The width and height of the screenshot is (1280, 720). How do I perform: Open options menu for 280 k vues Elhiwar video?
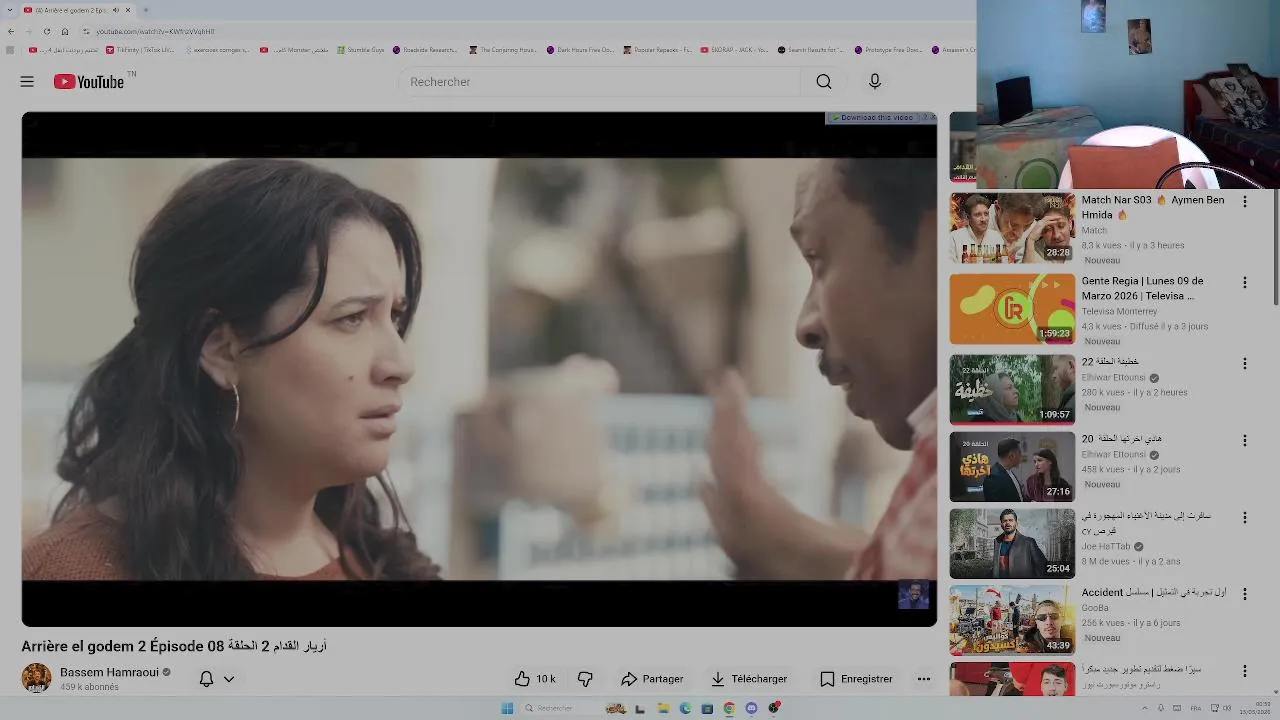pyautogui.click(x=1245, y=363)
